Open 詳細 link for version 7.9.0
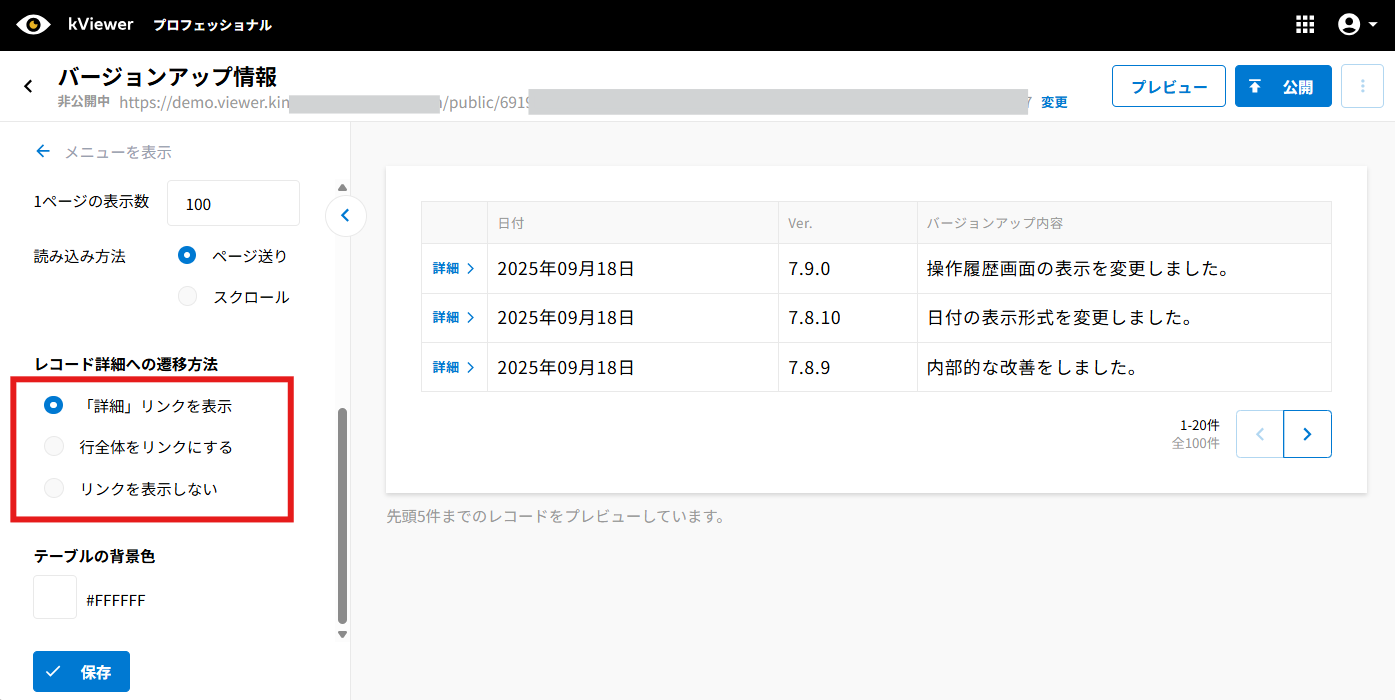This screenshot has width=1395, height=700. (x=453, y=269)
